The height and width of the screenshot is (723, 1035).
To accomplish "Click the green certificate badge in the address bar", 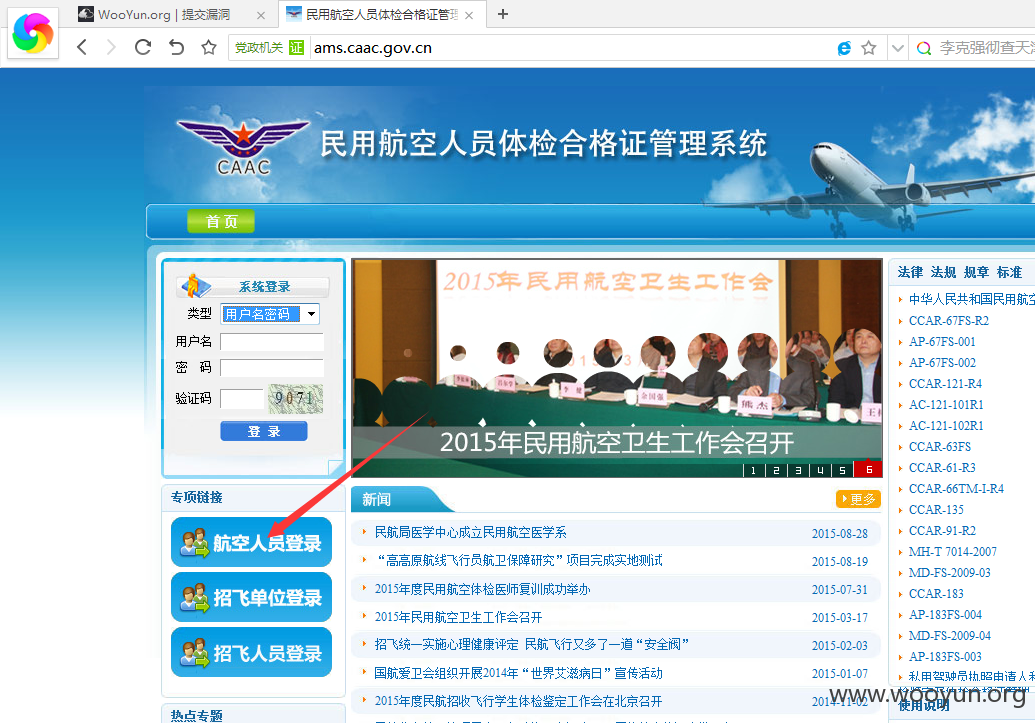I will [296, 48].
